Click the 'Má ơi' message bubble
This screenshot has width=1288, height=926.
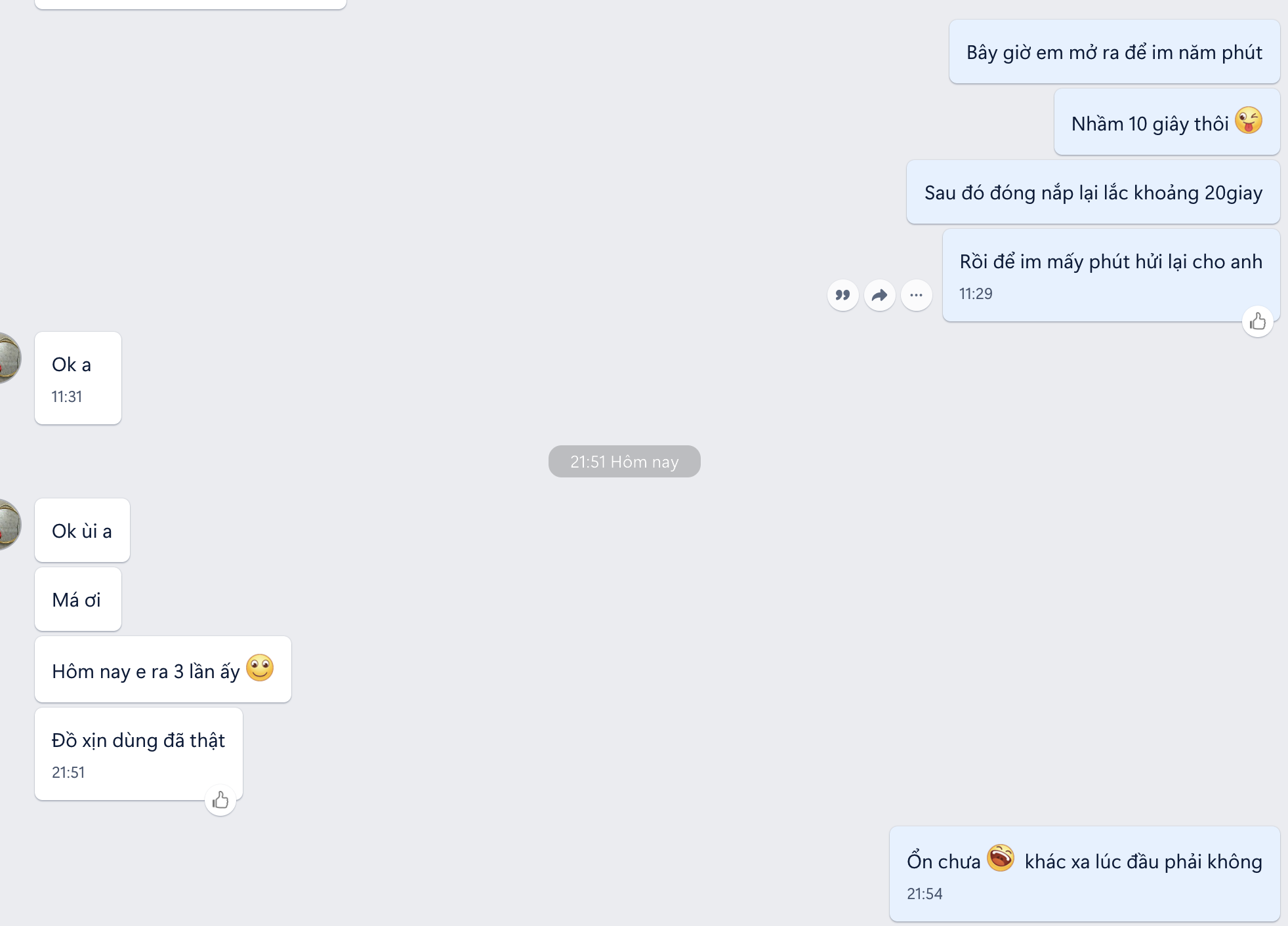(x=77, y=599)
